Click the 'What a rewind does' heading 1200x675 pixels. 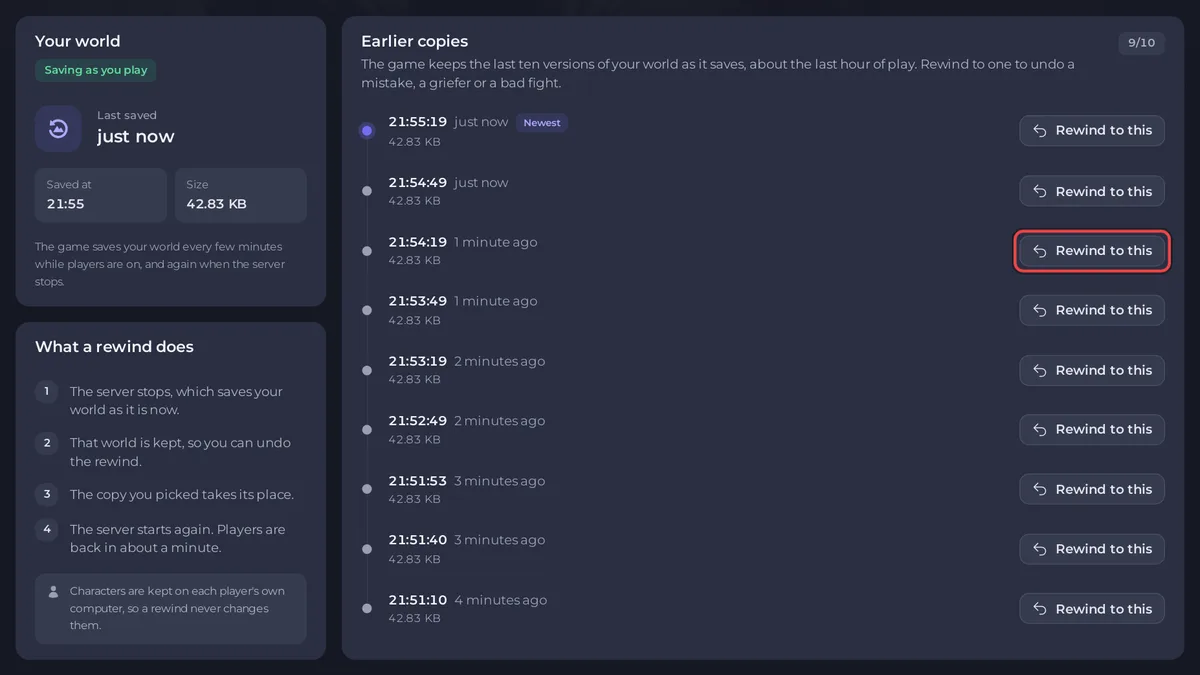[114, 347]
